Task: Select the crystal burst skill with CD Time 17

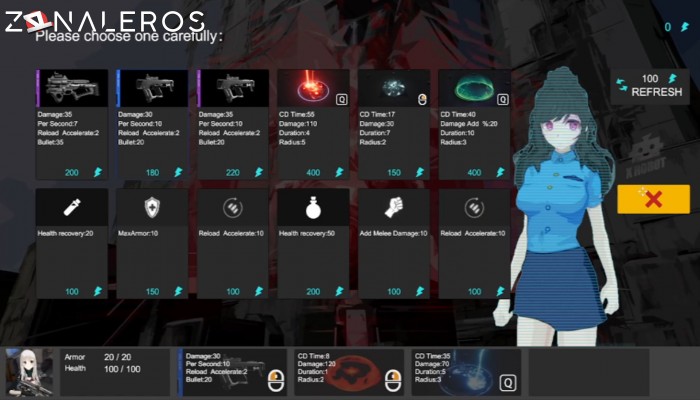Action: click(394, 124)
